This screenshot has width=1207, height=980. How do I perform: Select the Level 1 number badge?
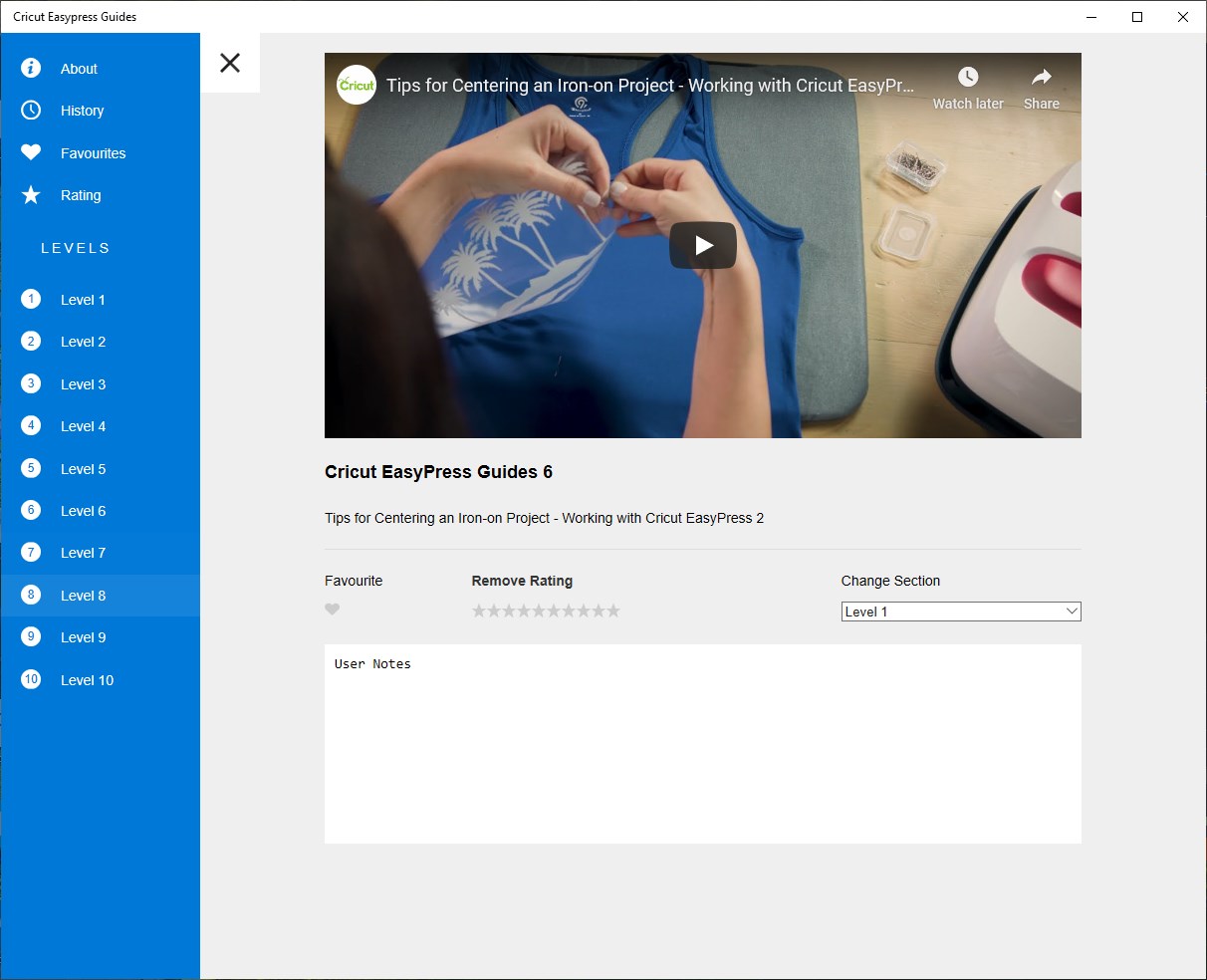click(31, 299)
